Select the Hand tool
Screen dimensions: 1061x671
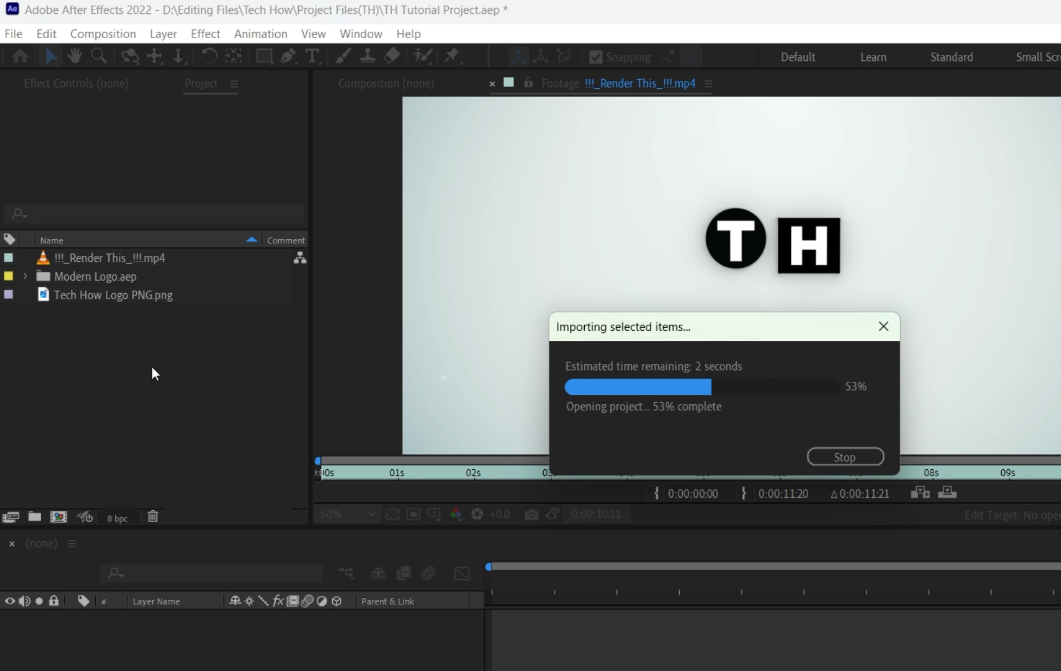(x=74, y=57)
